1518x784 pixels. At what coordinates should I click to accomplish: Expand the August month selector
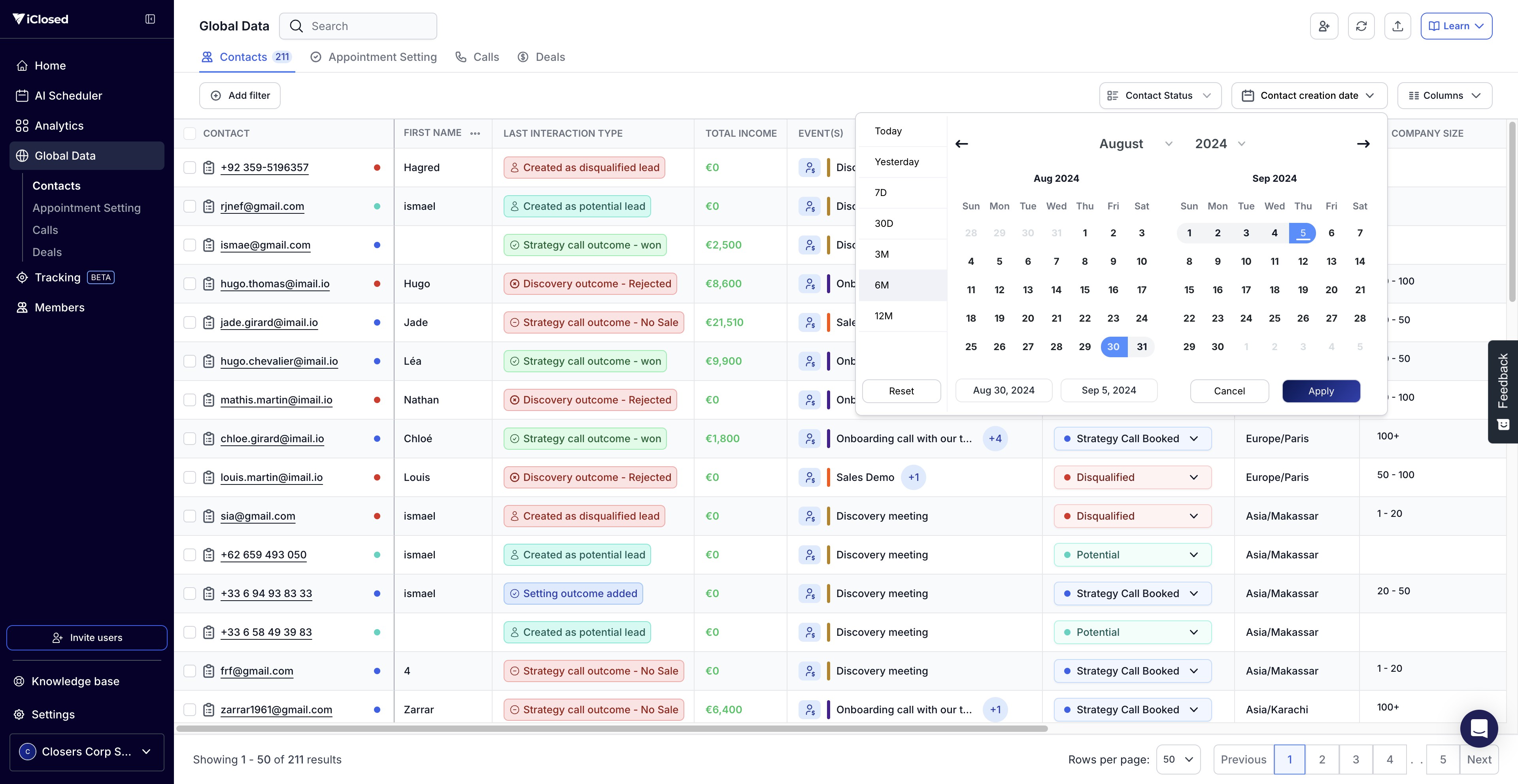click(1135, 144)
